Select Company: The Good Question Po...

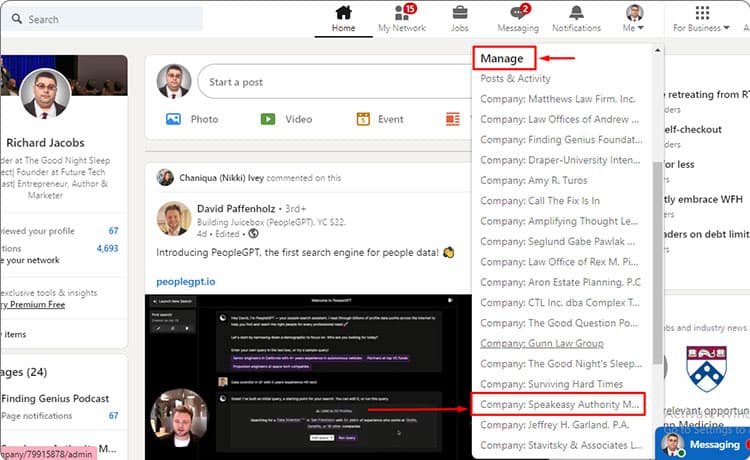click(x=559, y=323)
